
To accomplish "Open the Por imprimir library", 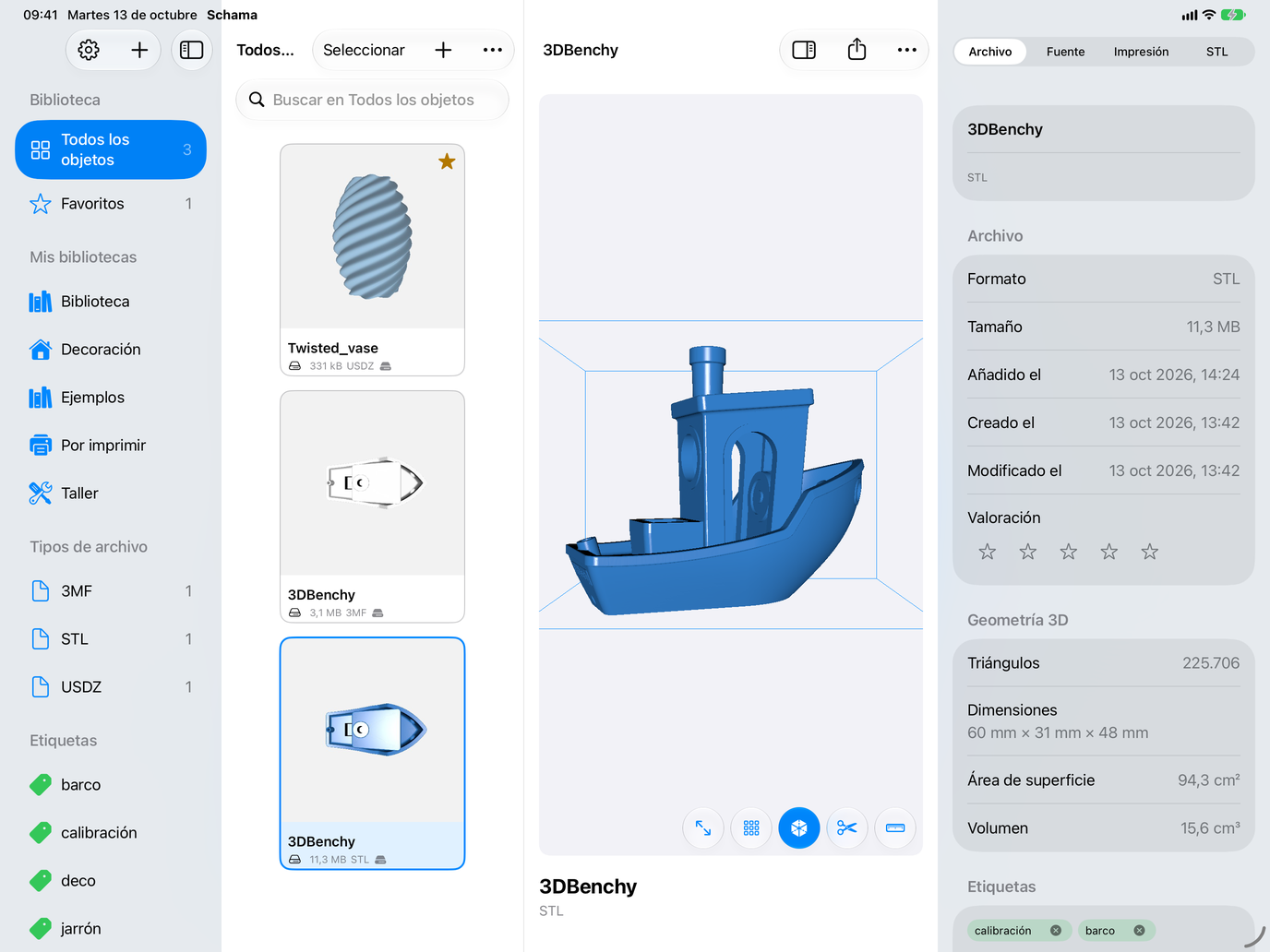I will click(111, 446).
